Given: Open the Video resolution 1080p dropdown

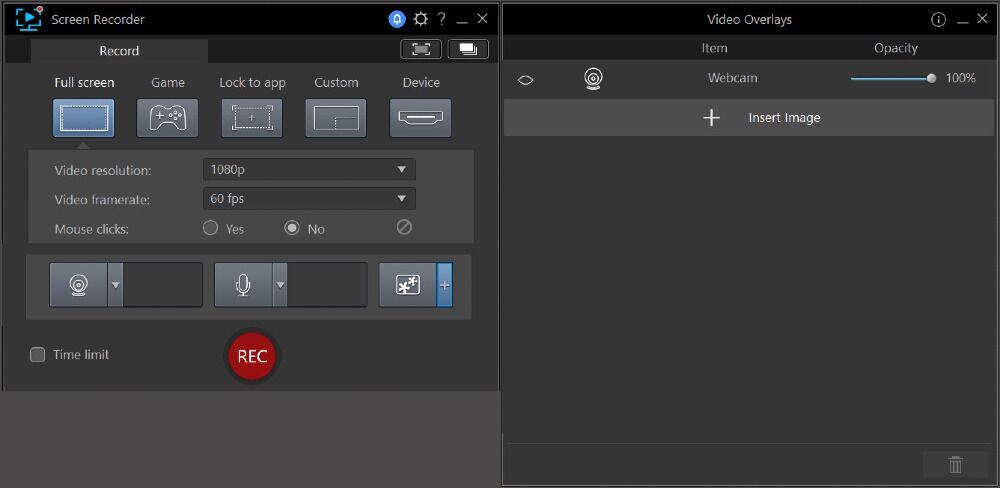Looking at the screenshot, I should pyautogui.click(x=309, y=170).
